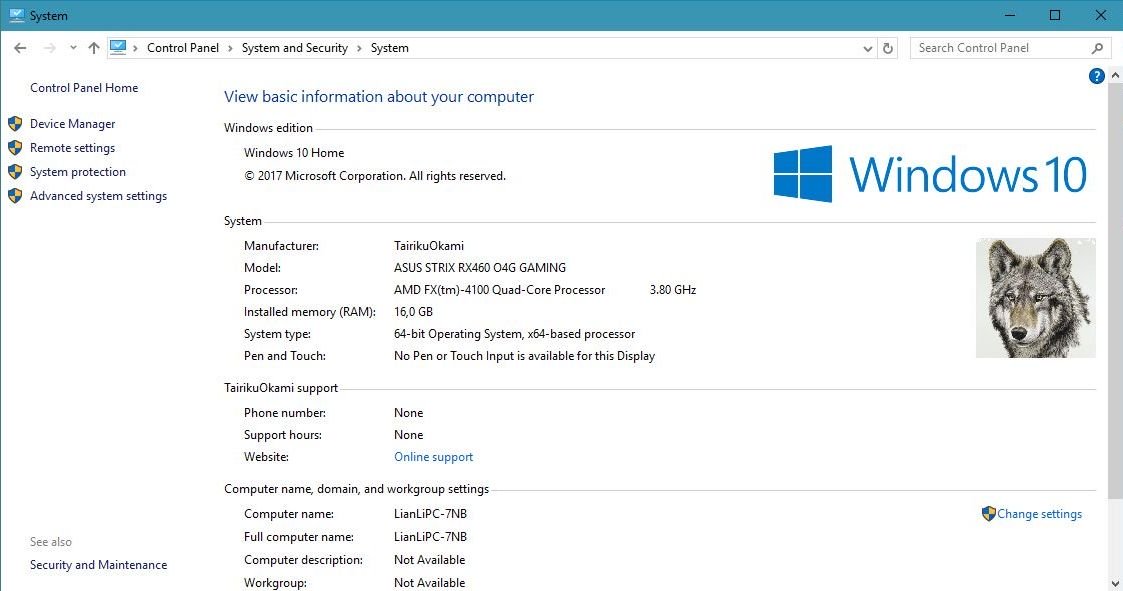Open Control Panel breadcrumb
Image resolution: width=1123 pixels, height=591 pixels.
click(183, 48)
